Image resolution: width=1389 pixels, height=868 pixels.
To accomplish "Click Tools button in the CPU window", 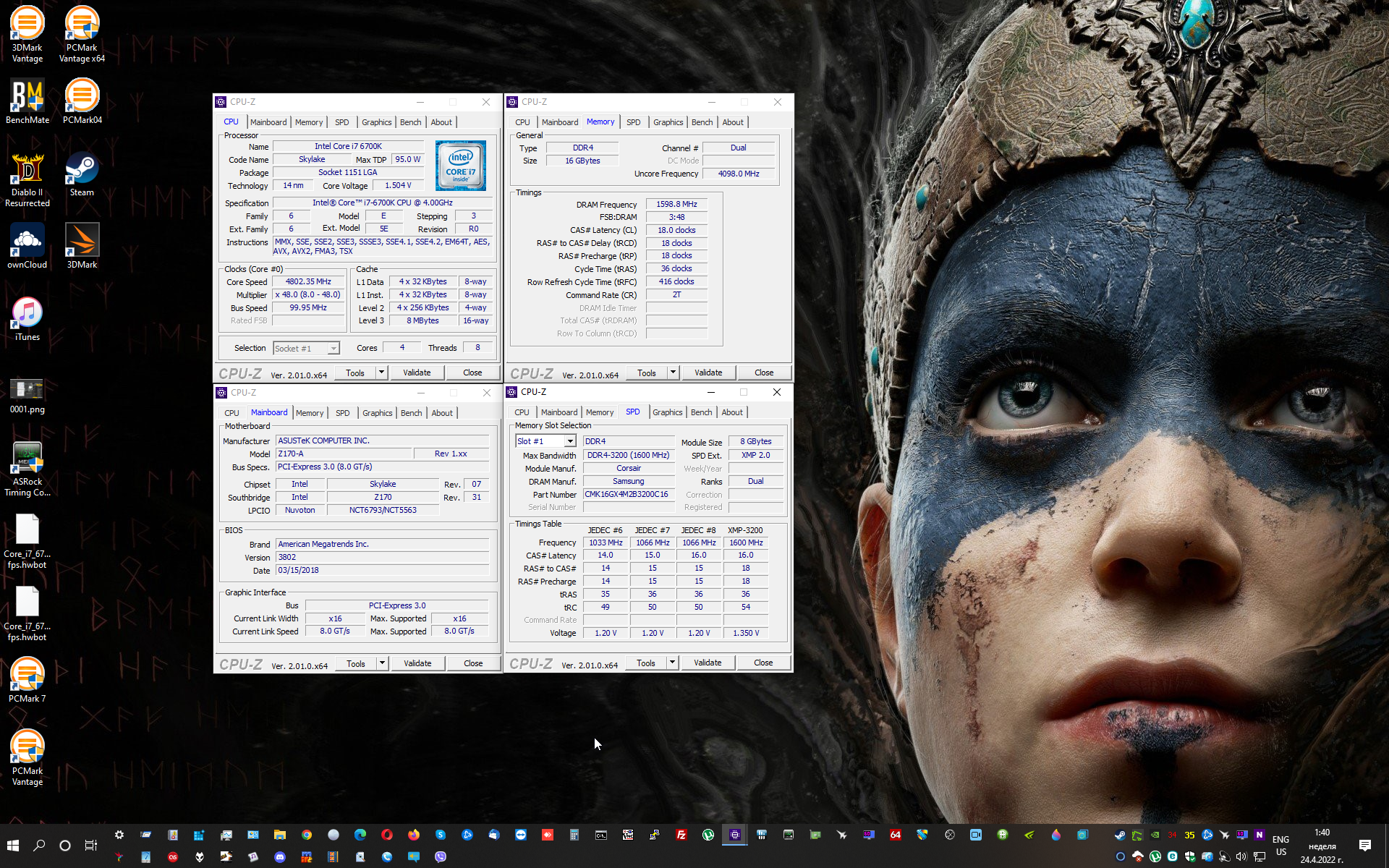I will point(355,373).
